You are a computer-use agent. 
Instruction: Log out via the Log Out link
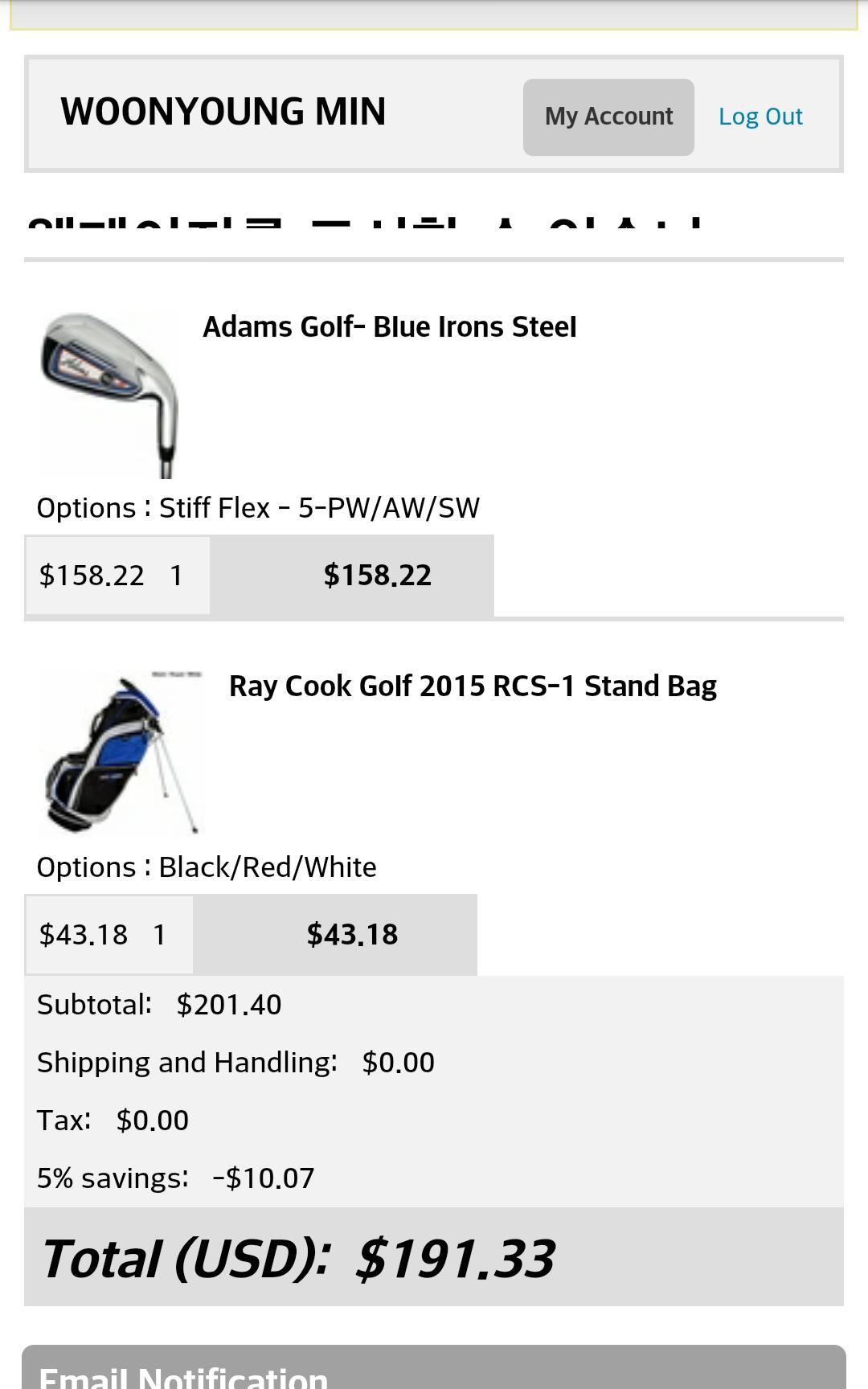point(760,117)
